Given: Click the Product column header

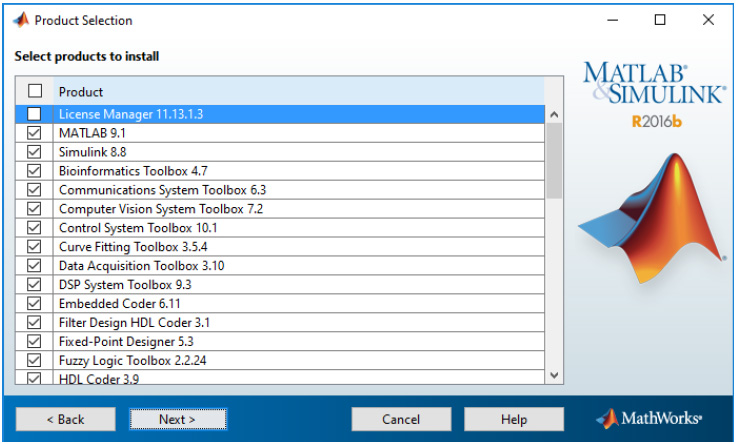Looking at the screenshot, I should tap(299, 91).
